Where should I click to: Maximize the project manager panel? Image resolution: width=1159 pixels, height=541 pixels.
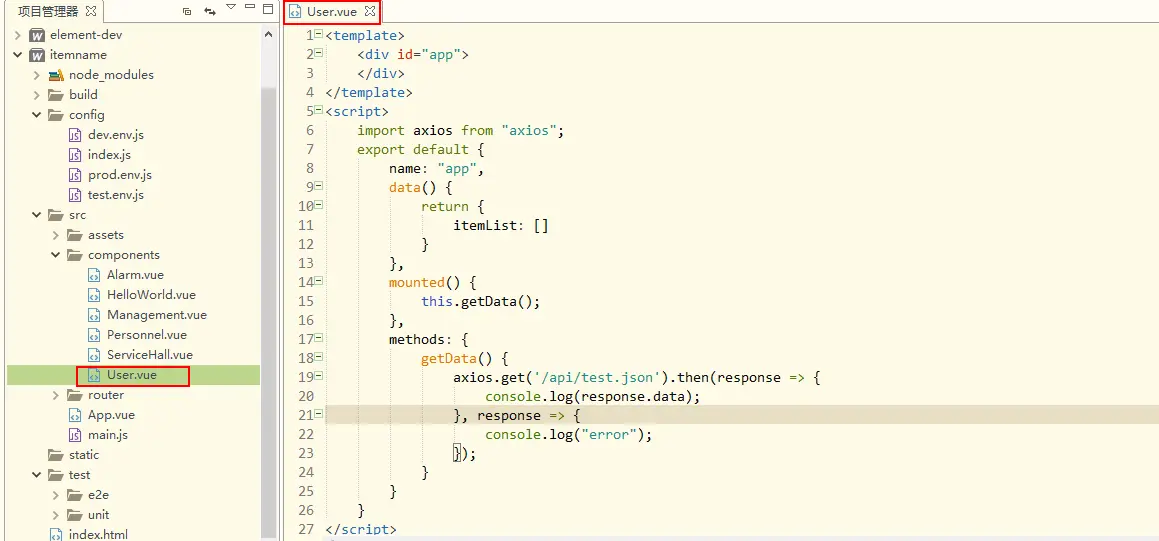tap(268, 9)
